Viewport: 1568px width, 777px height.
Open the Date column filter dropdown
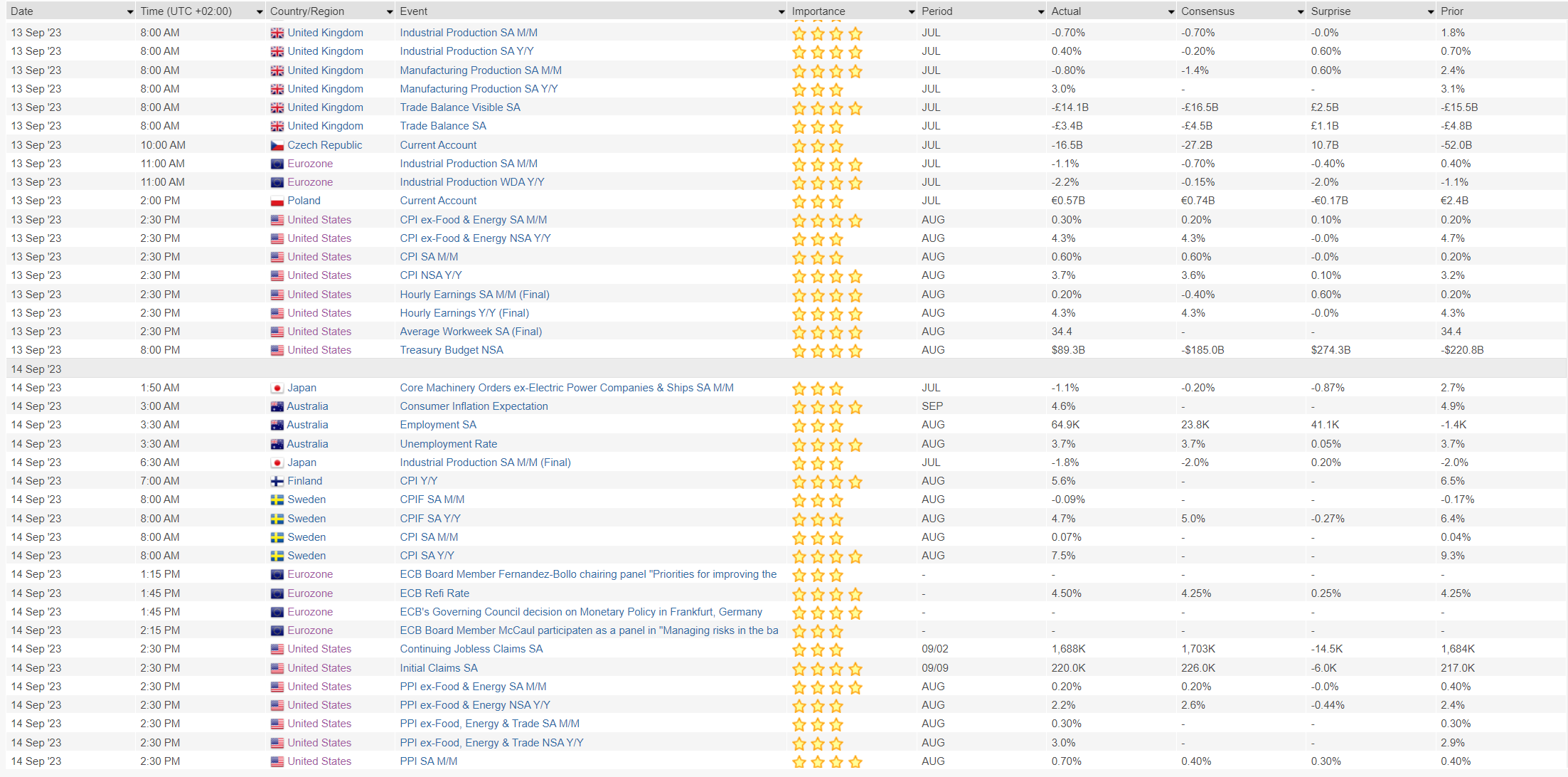129,12
